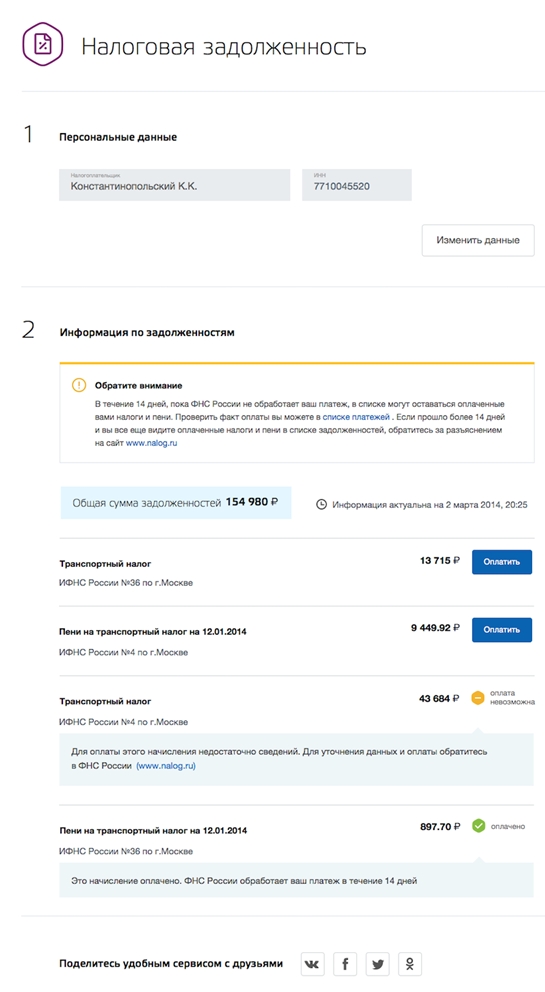Open the списке платежей link
The width and height of the screenshot is (545, 992).
tap(356, 418)
